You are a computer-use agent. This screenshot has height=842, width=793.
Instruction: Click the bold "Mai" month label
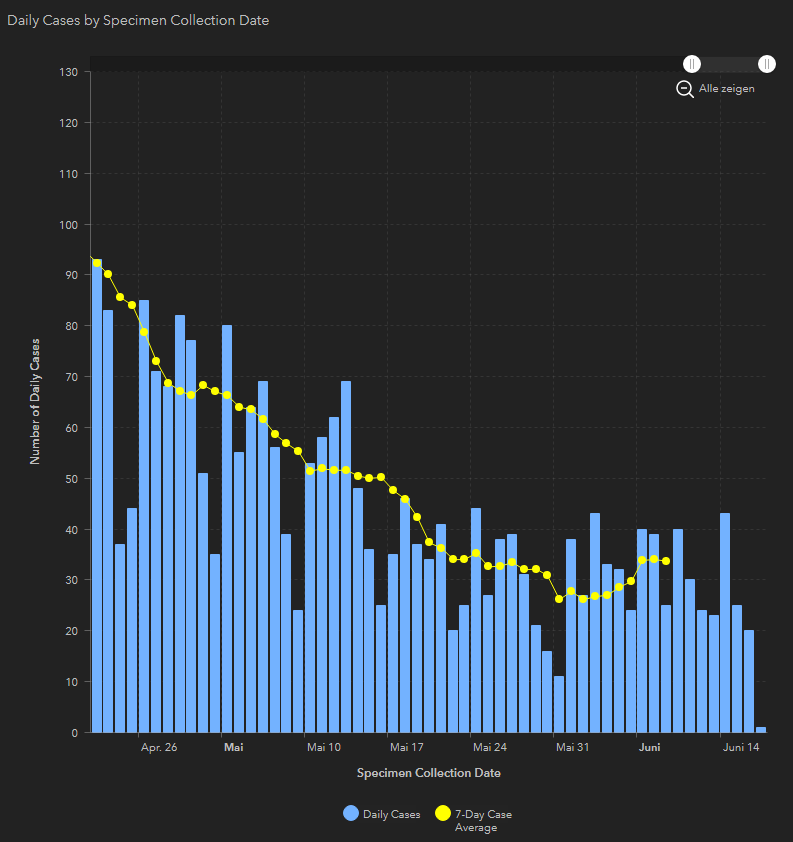click(x=234, y=747)
